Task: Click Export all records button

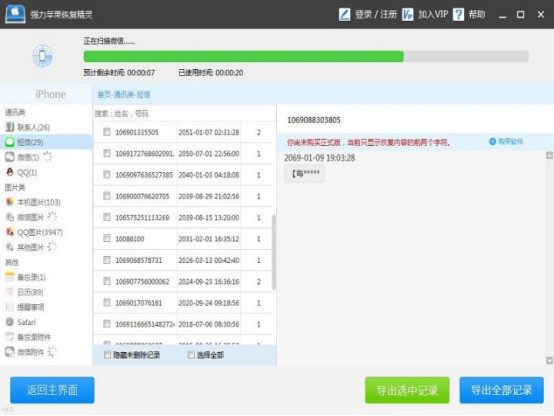Action: (x=501, y=390)
